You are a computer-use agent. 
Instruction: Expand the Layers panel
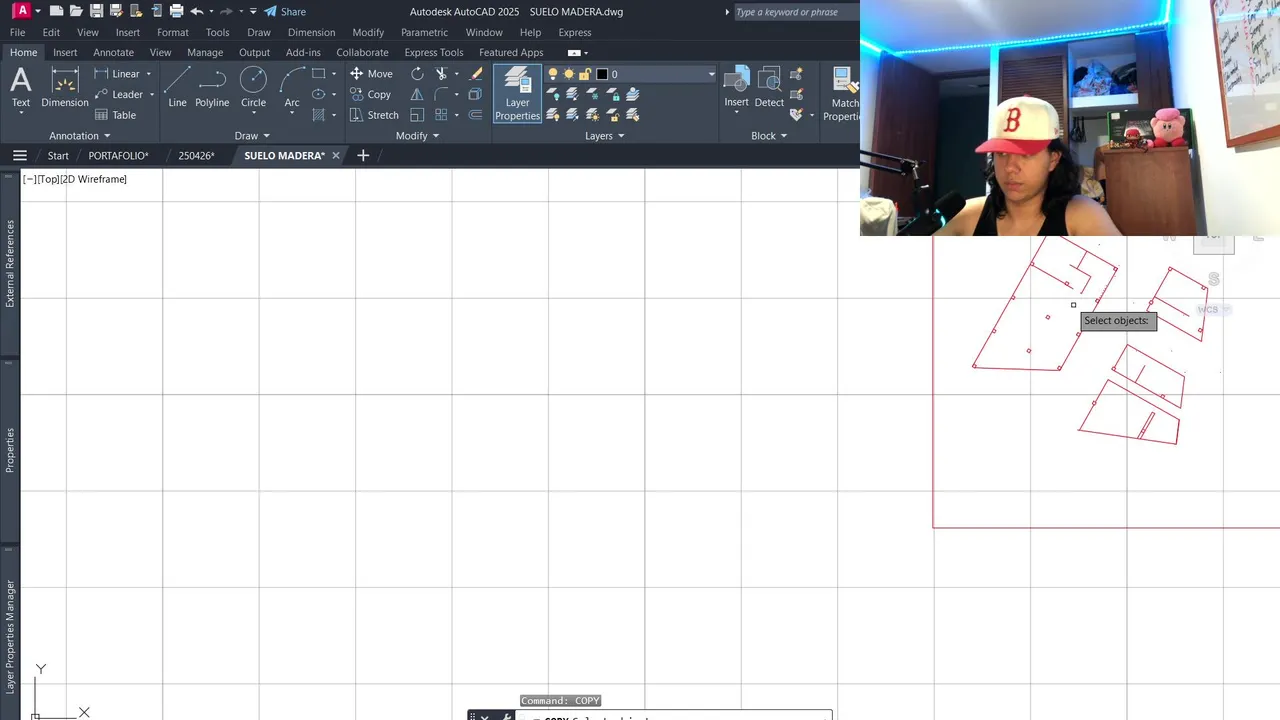(x=605, y=136)
